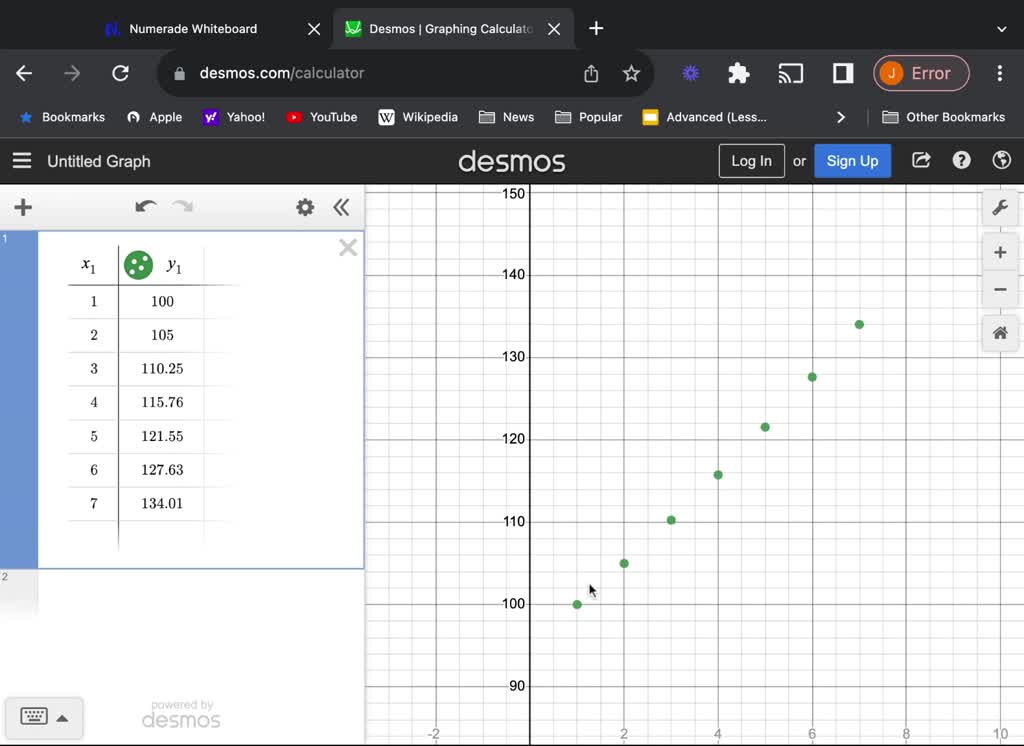This screenshot has width=1024, height=746.
Task: Bookmark this page with the star icon
Action: (x=631, y=73)
